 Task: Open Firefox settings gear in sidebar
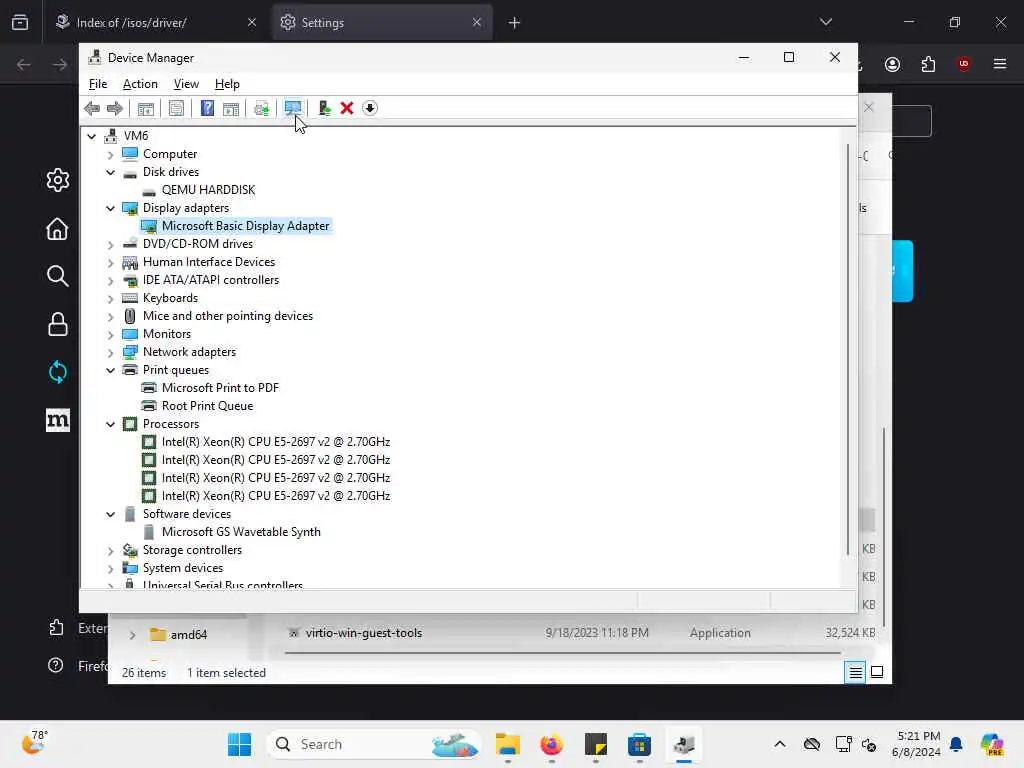click(57, 180)
